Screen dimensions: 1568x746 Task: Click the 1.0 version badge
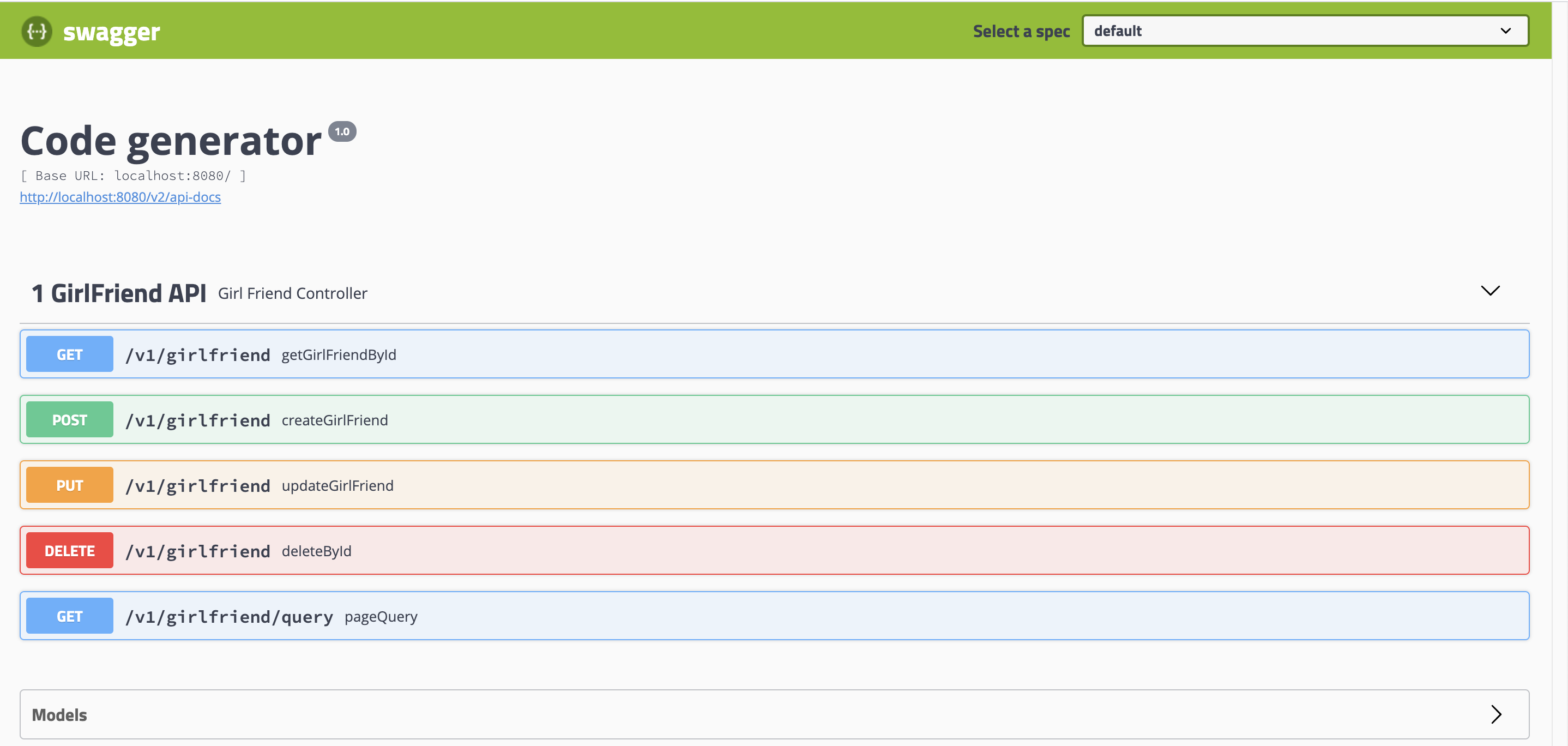342,131
